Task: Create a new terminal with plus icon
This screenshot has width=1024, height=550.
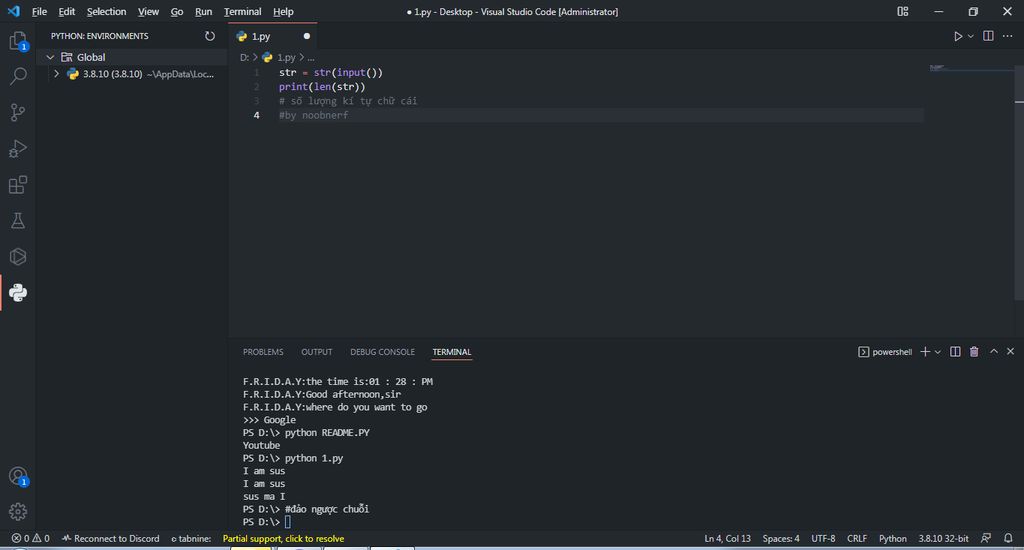Action: point(925,351)
